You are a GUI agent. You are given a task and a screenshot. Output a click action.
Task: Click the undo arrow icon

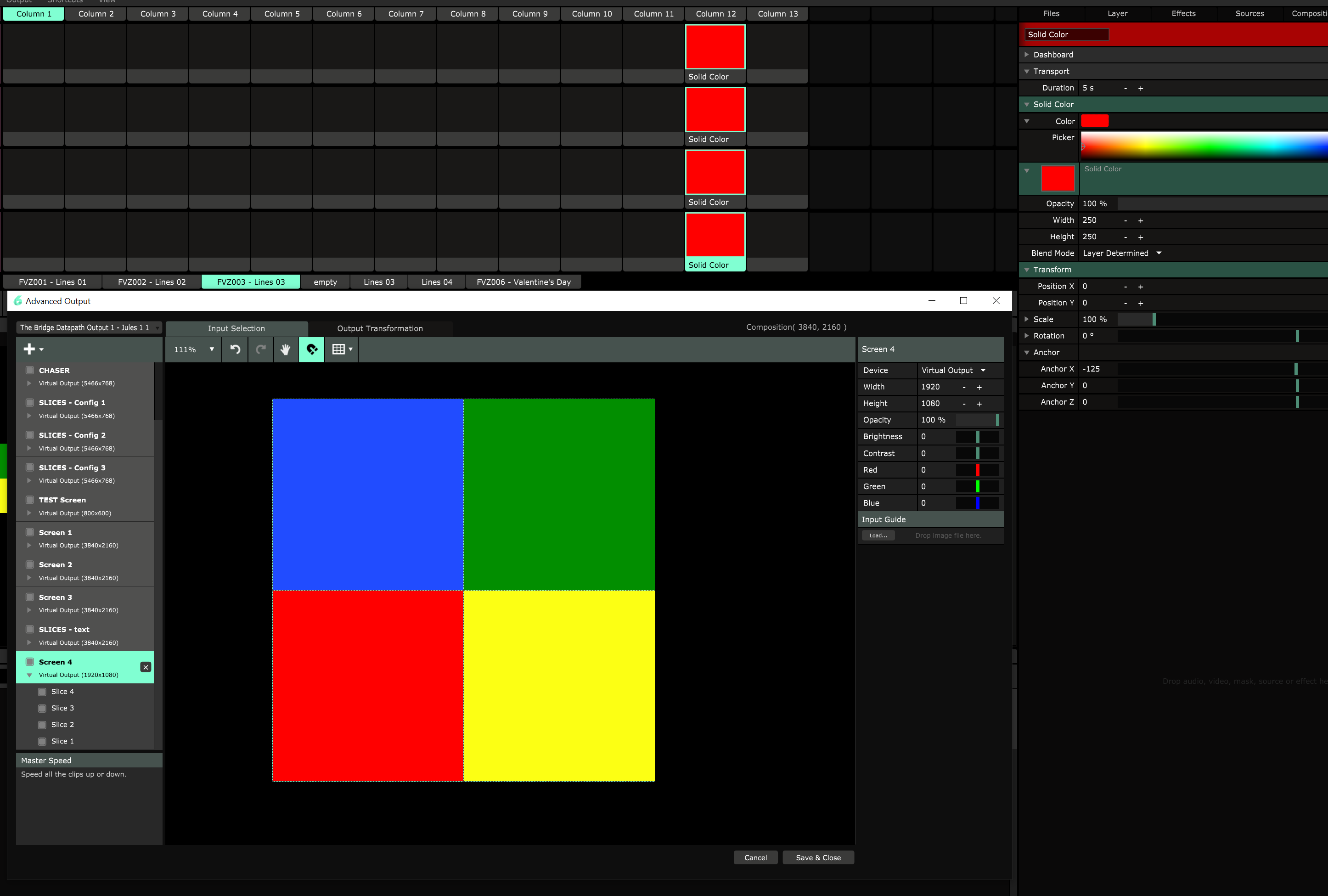click(235, 349)
